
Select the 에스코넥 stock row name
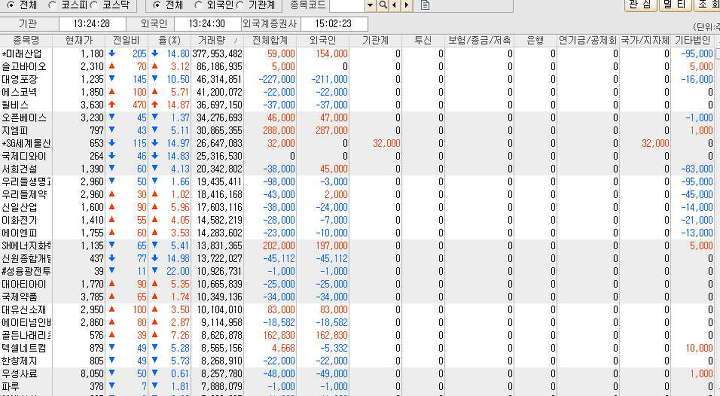[19, 92]
